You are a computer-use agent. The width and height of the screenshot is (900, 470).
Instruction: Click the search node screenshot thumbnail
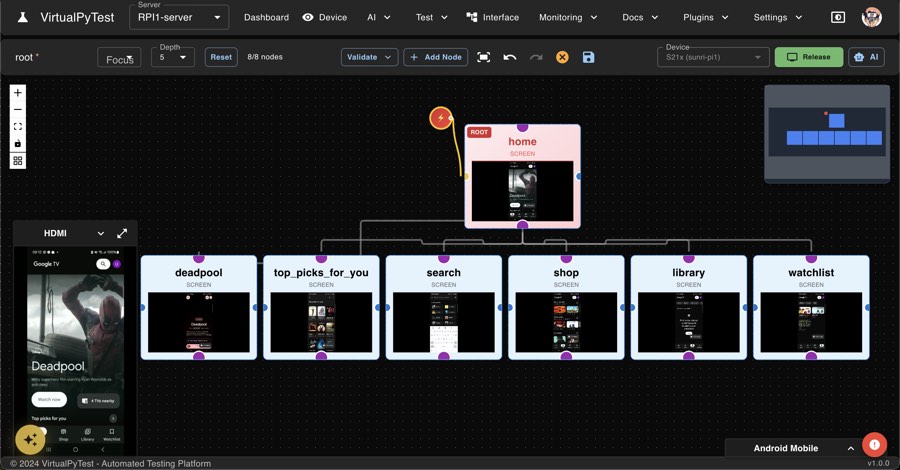click(444, 323)
